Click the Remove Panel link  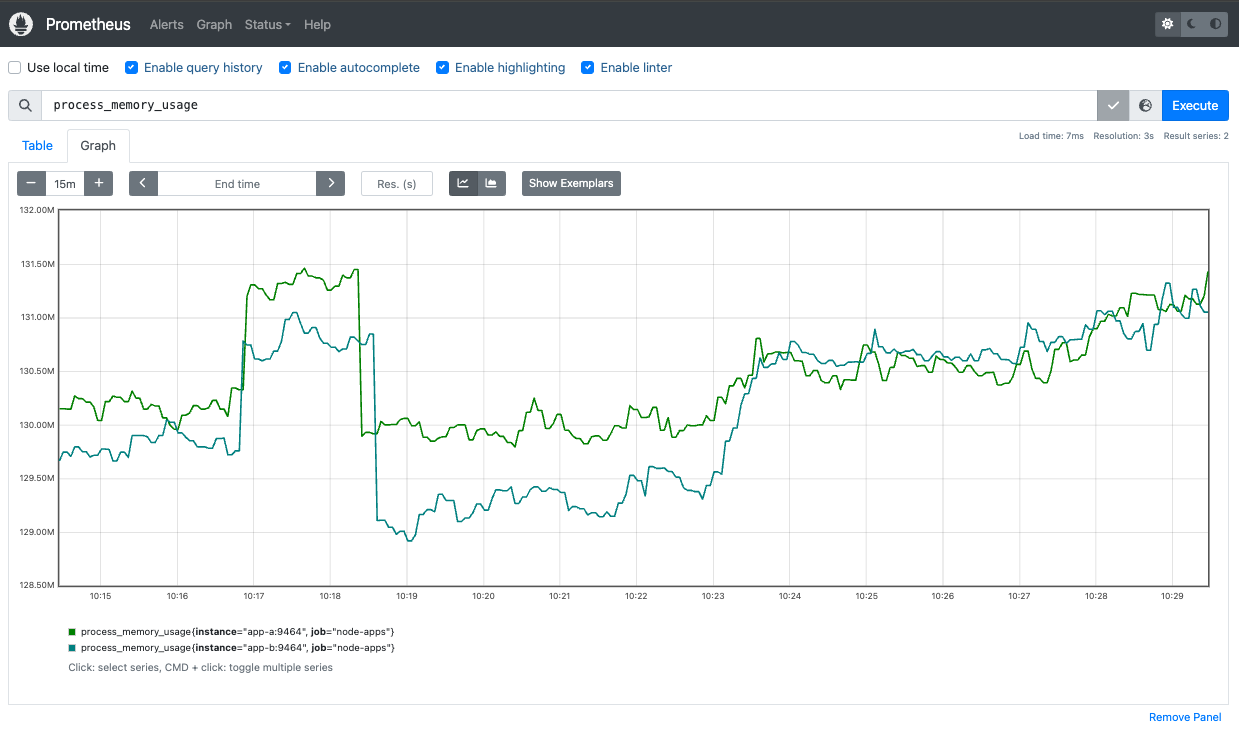coord(1184,717)
